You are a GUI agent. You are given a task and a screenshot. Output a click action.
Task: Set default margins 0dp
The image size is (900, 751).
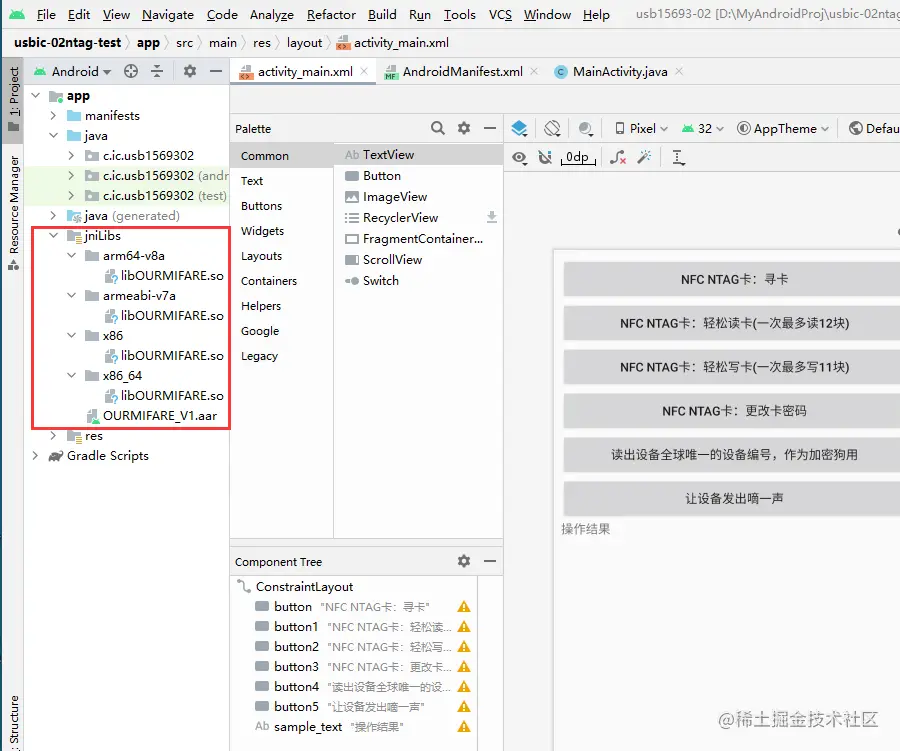click(x=578, y=157)
